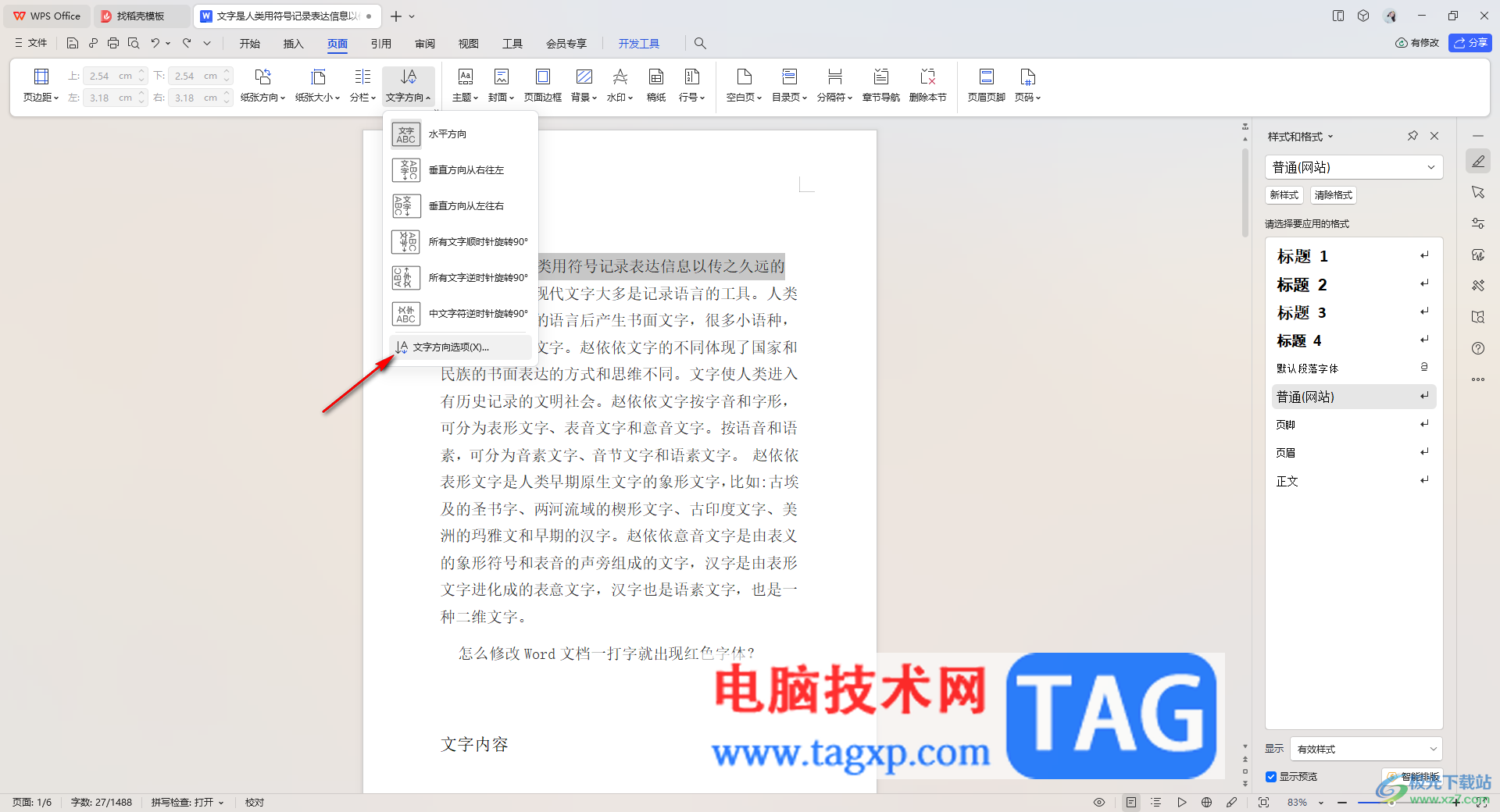This screenshot has width=1500, height=812.
Task: Open page background options
Action: [x=584, y=85]
